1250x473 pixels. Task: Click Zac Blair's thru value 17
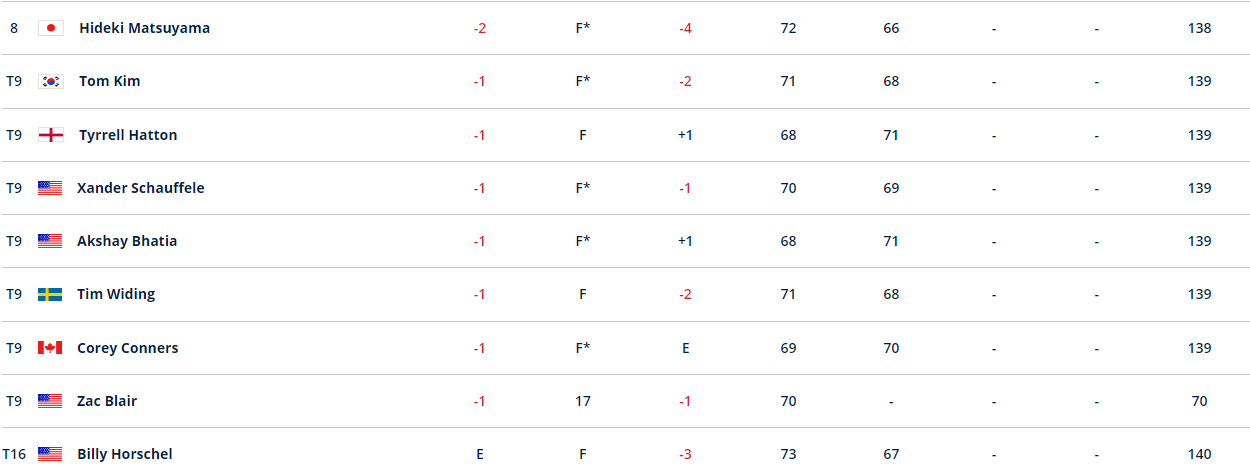(582, 401)
